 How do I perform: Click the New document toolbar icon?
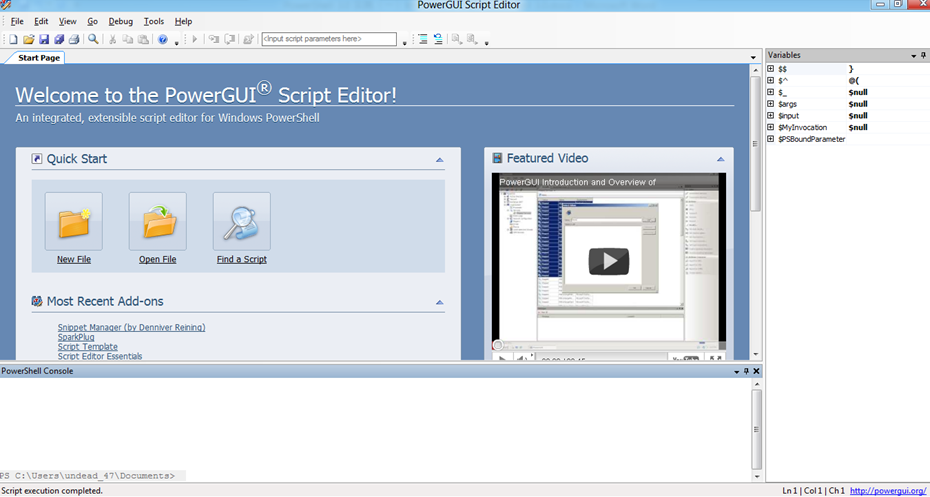13,39
